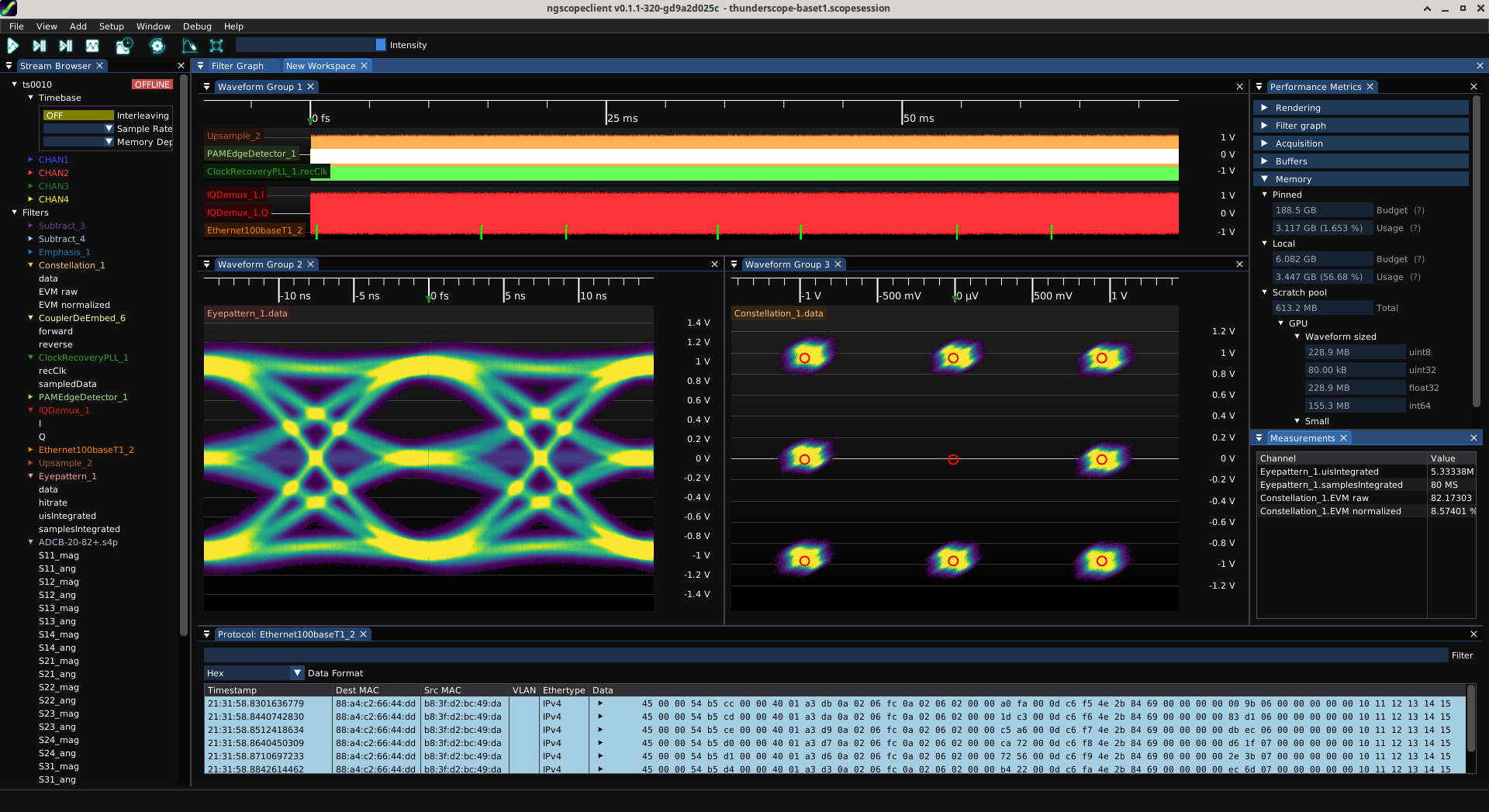The width and height of the screenshot is (1489, 812).
Task: Open the waveform history clock icon
Action: pos(124,46)
